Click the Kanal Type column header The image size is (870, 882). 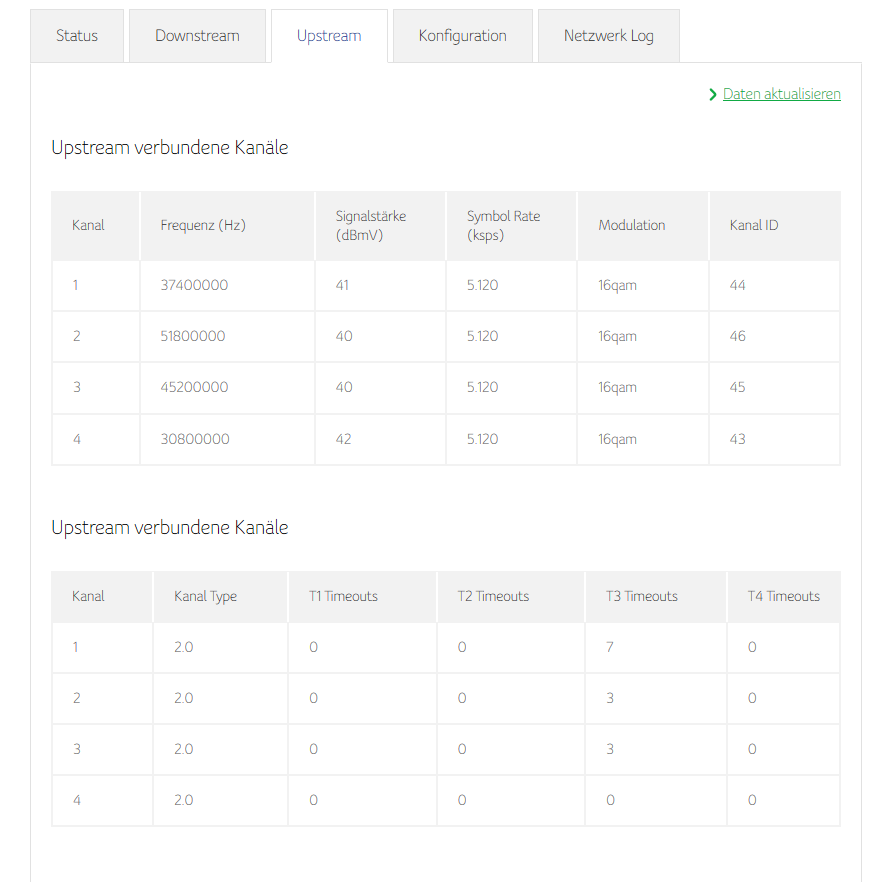click(x=205, y=596)
